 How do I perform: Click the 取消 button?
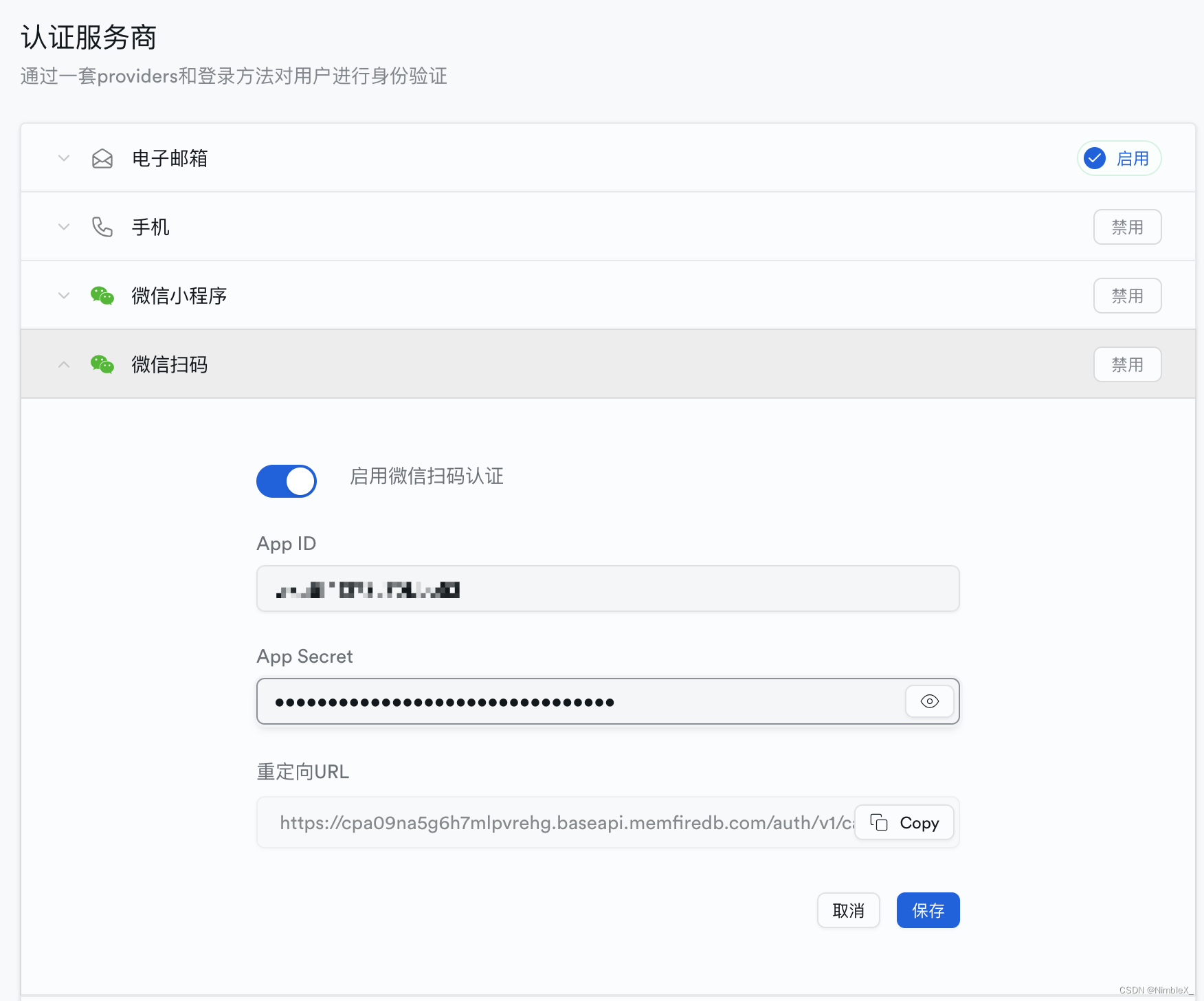(x=849, y=910)
